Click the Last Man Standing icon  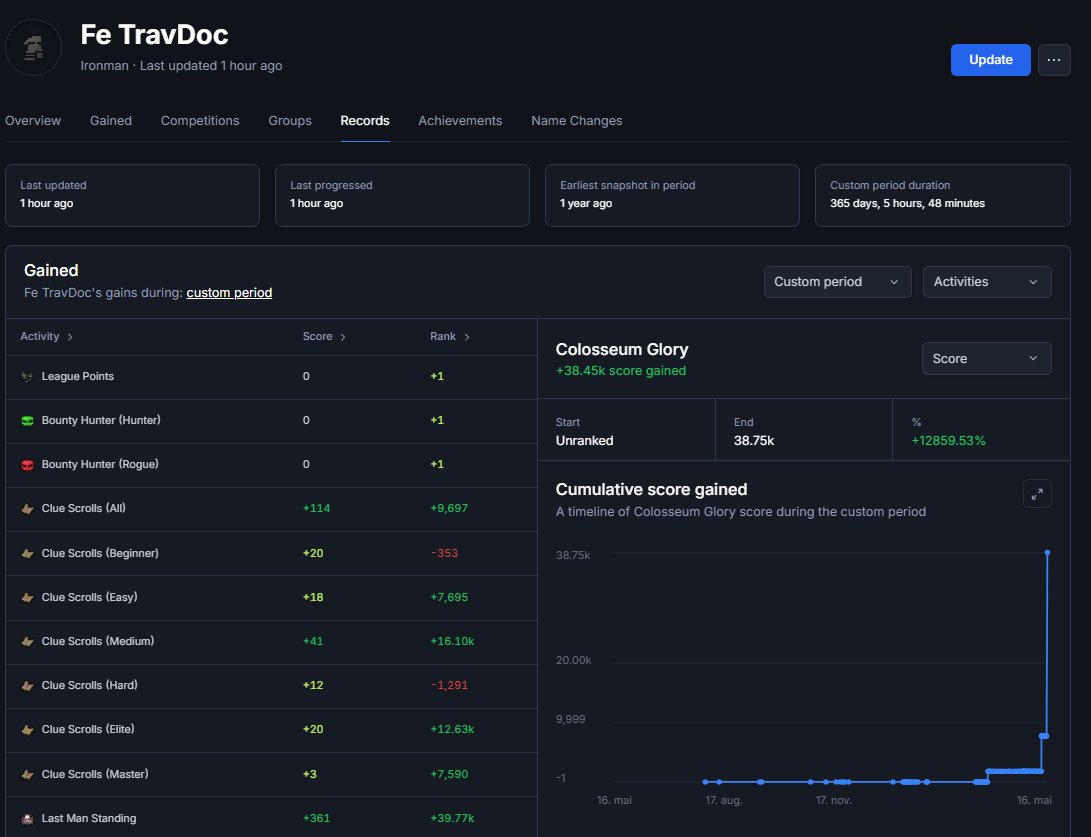27,819
